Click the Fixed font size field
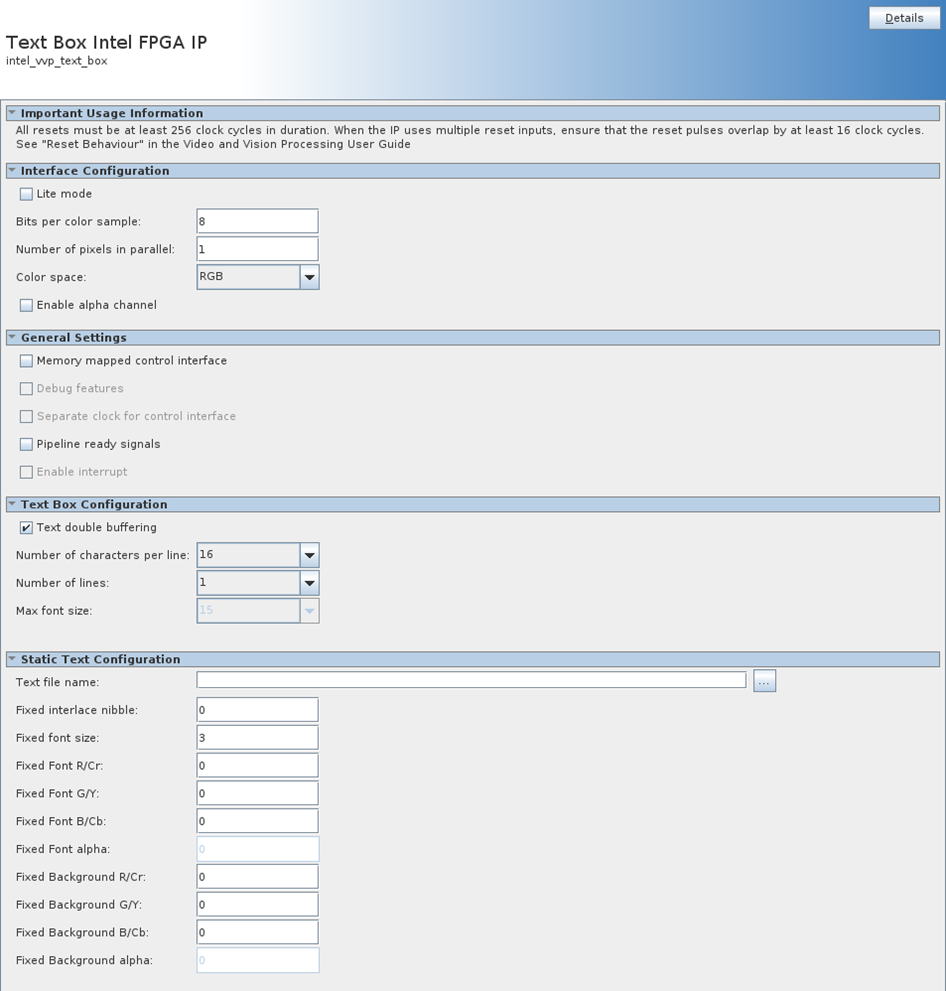946x991 pixels. point(257,738)
